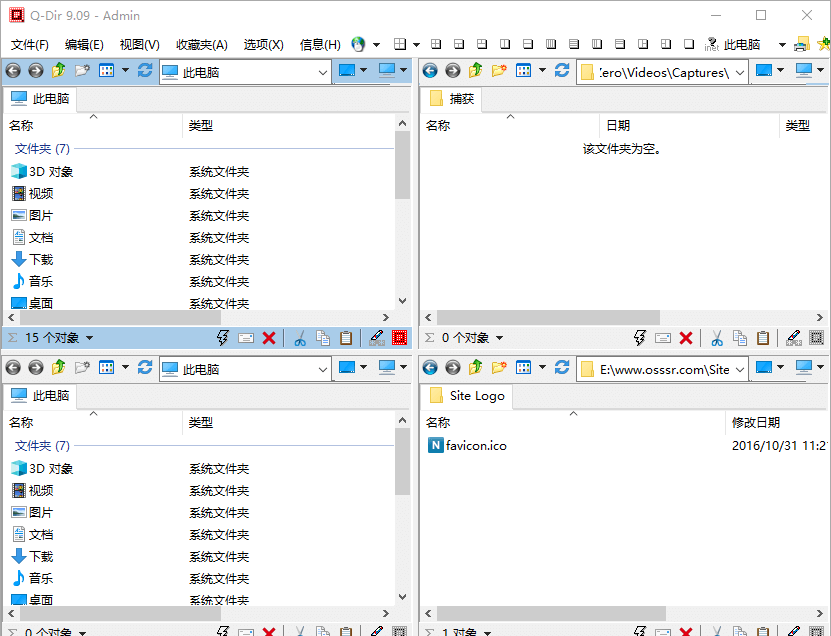Click the lightning bolt icon in top-left pane
Screen dimensions: 831x636
coord(223,338)
